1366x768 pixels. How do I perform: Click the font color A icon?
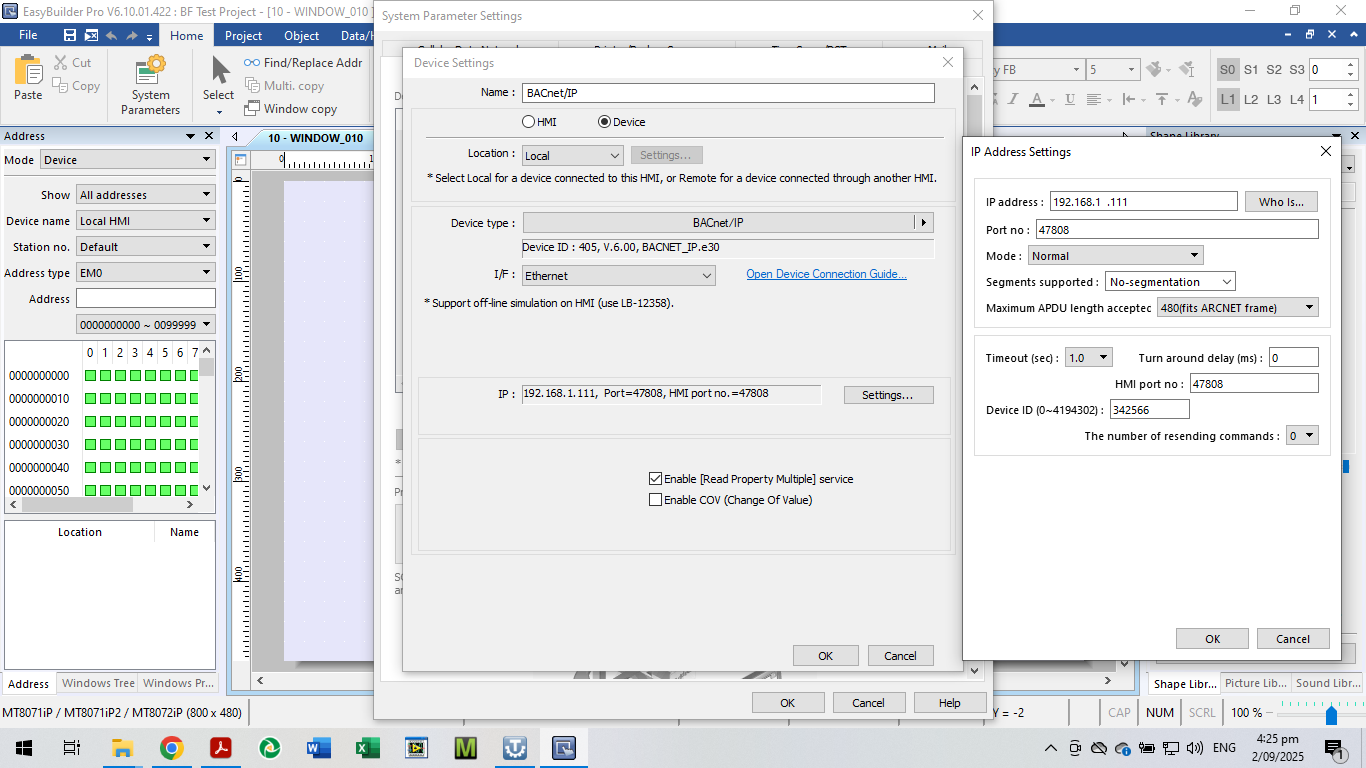[1038, 100]
